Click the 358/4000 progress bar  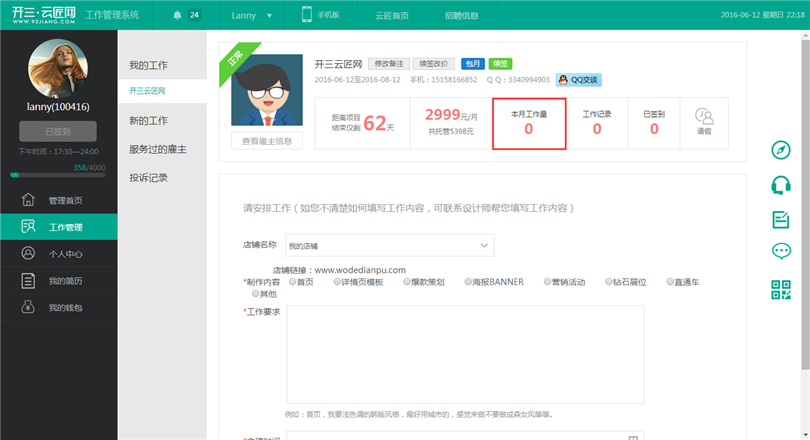(58, 175)
